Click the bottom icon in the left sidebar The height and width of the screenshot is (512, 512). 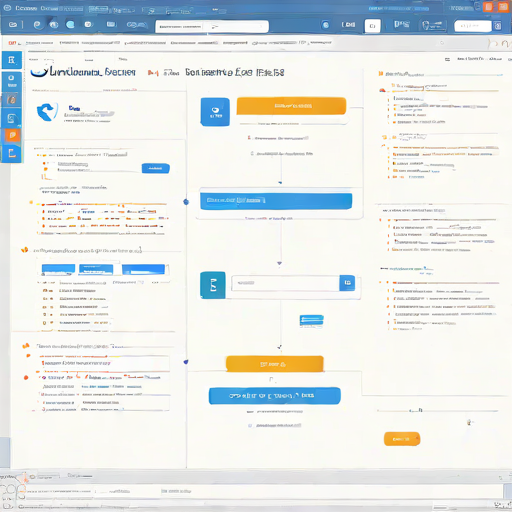click(12, 153)
